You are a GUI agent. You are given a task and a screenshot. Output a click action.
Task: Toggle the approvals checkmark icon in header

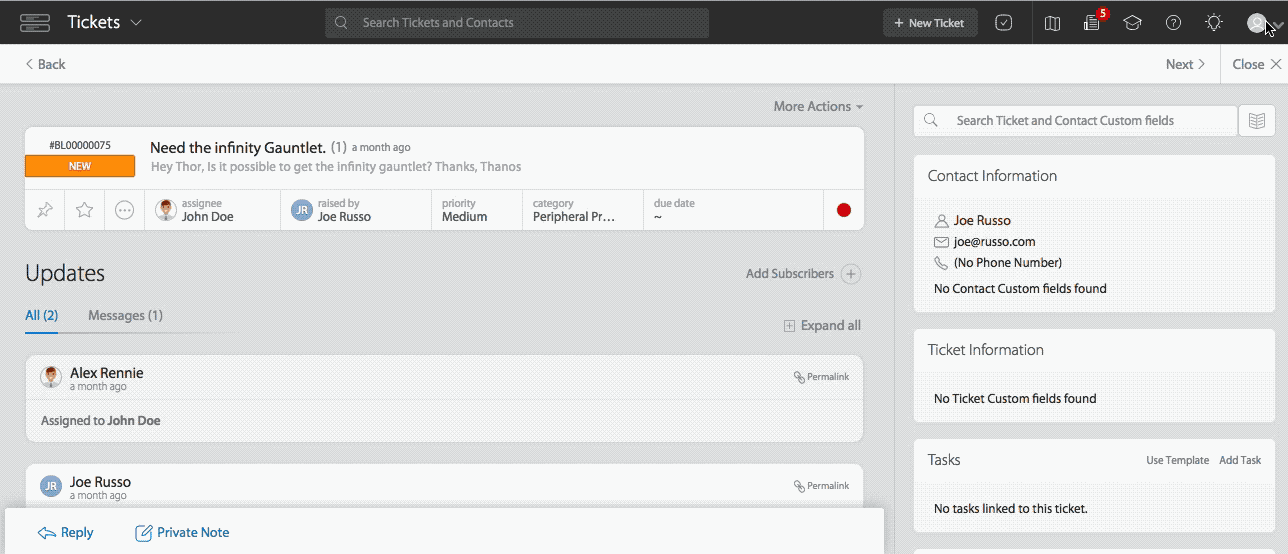(x=1004, y=23)
